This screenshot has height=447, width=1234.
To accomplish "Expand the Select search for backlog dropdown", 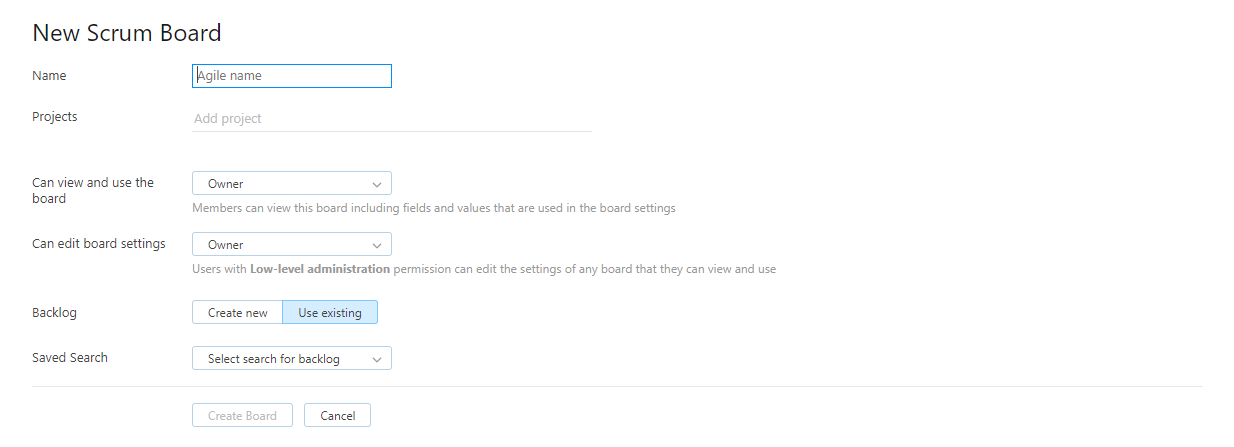I will (x=291, y=359).
